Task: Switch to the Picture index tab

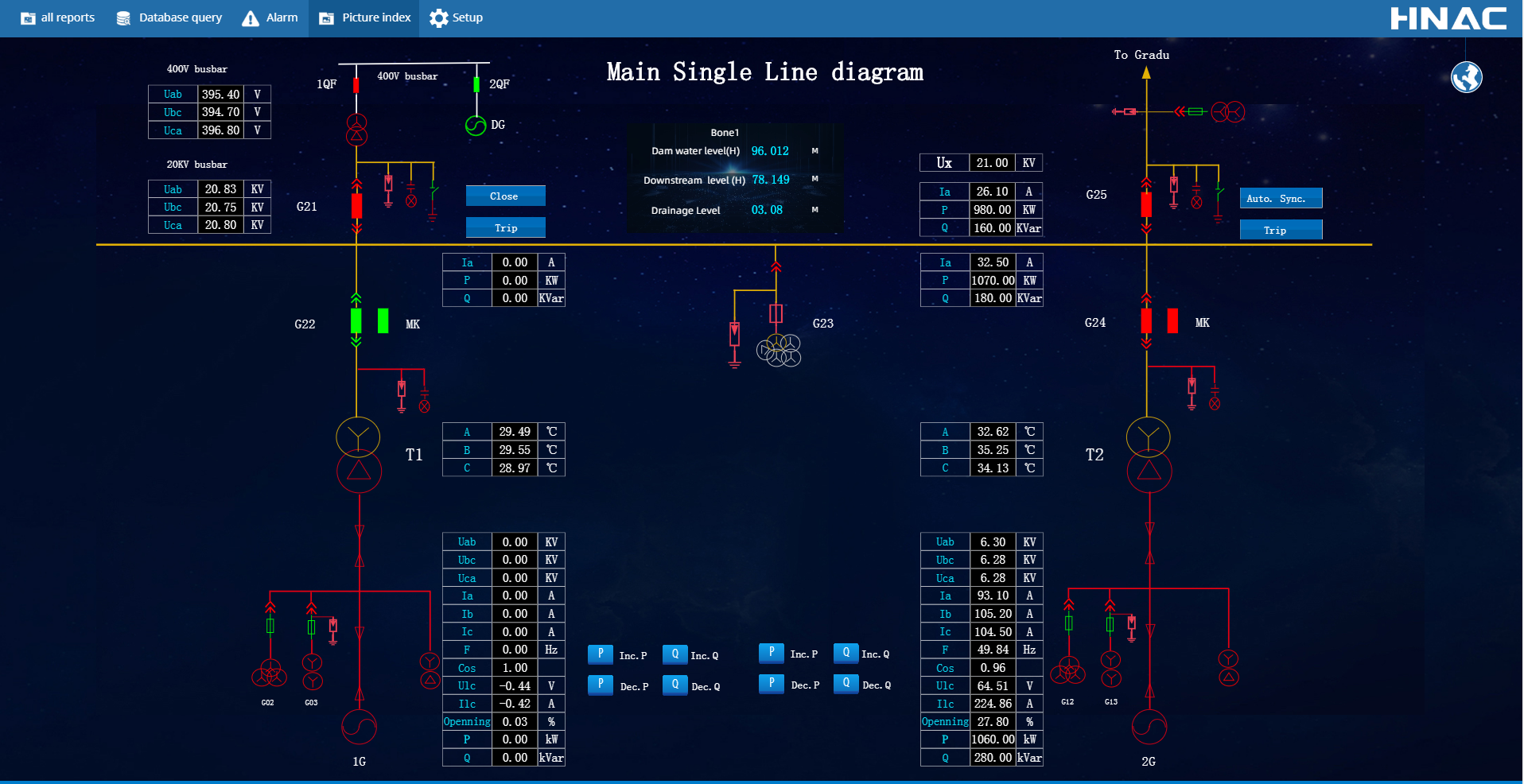Action: pos(366,18)
